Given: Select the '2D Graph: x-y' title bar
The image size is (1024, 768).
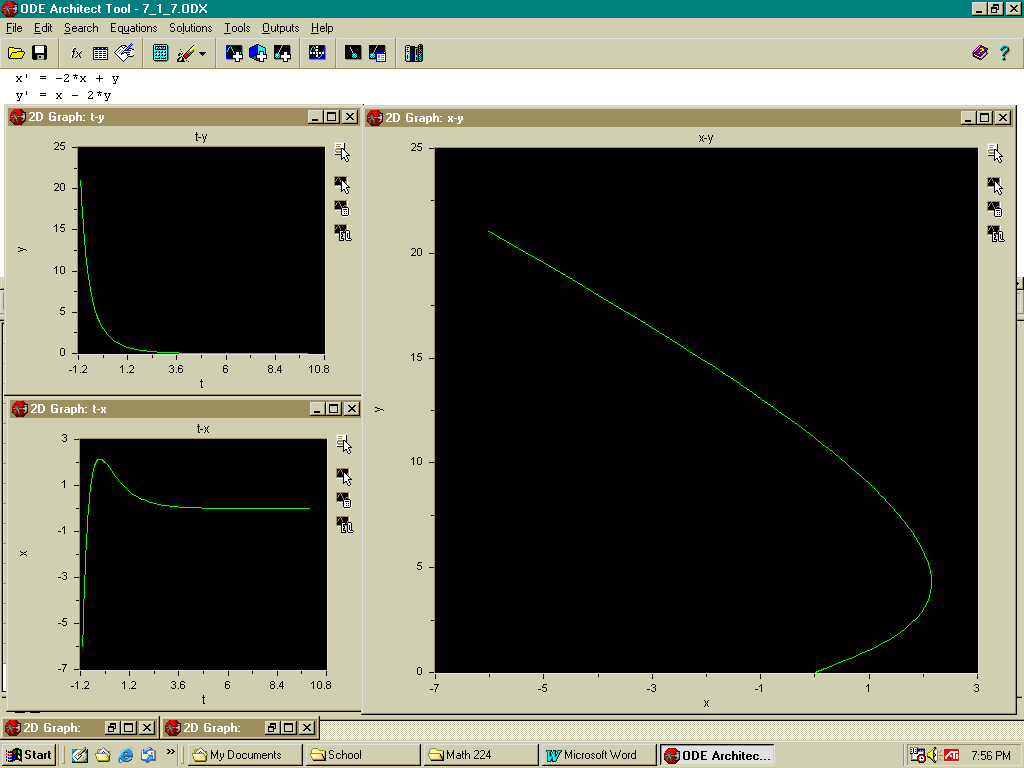Looking at the screenshot, I should pos(689,118).
